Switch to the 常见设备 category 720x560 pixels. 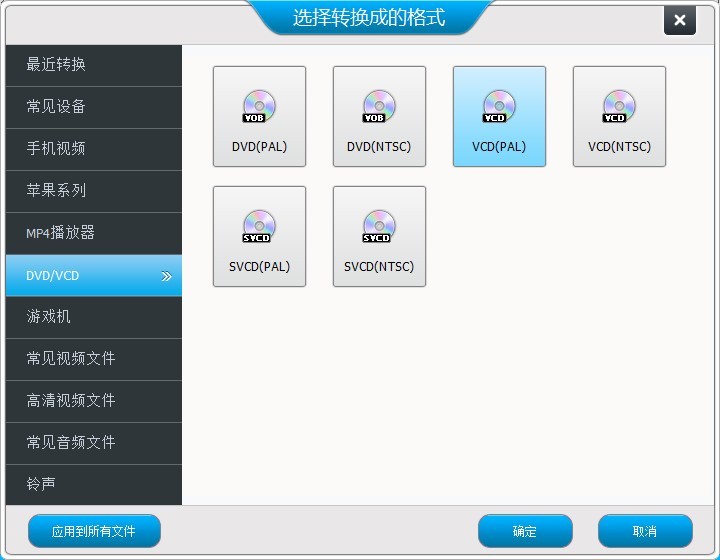(x=94, y=107)
